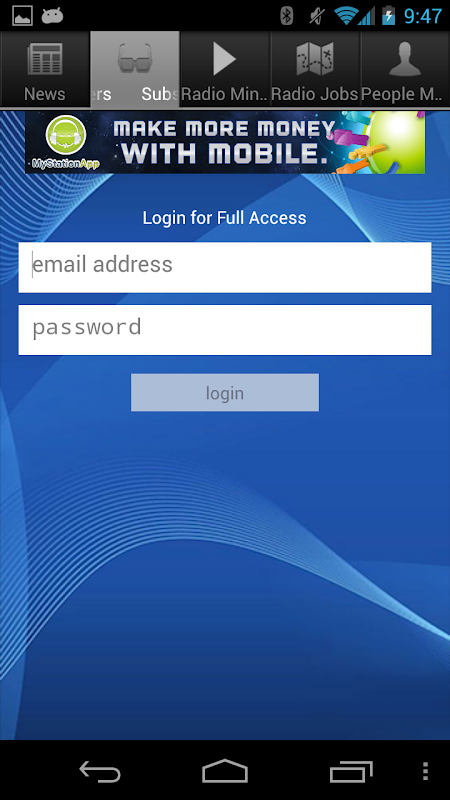Focus the email address field
This screenshot has width=450, height=800.
(x=225, y=267)
